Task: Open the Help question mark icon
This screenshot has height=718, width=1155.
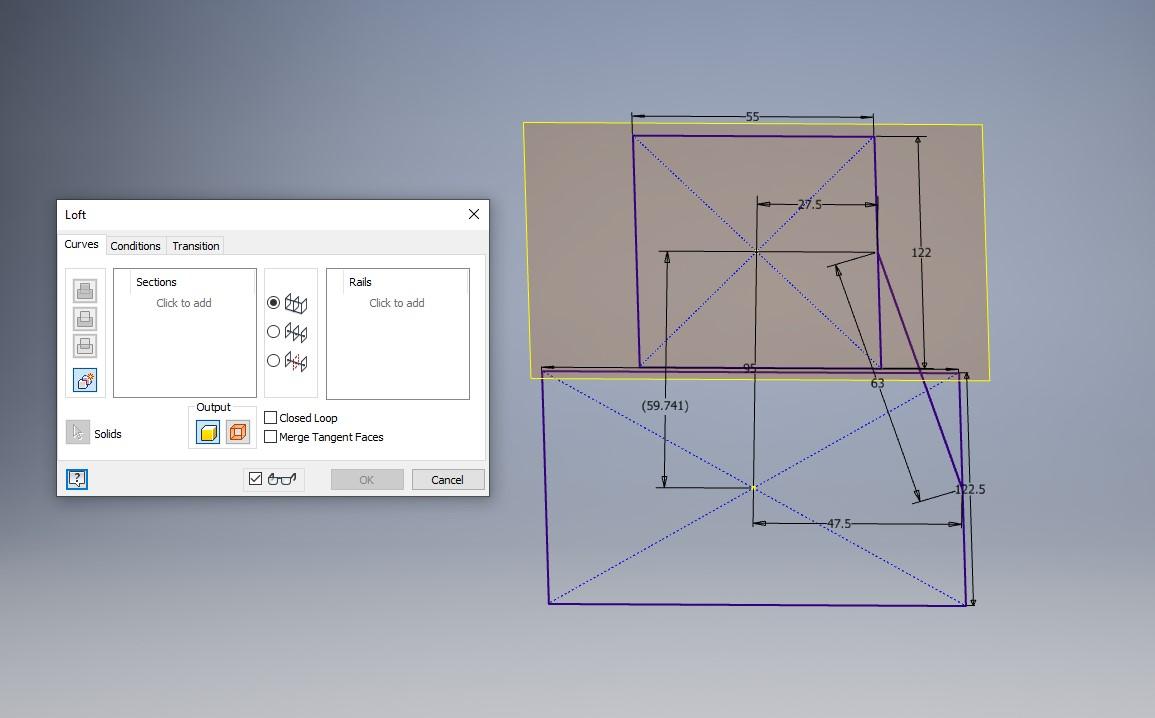Action: 77,479
